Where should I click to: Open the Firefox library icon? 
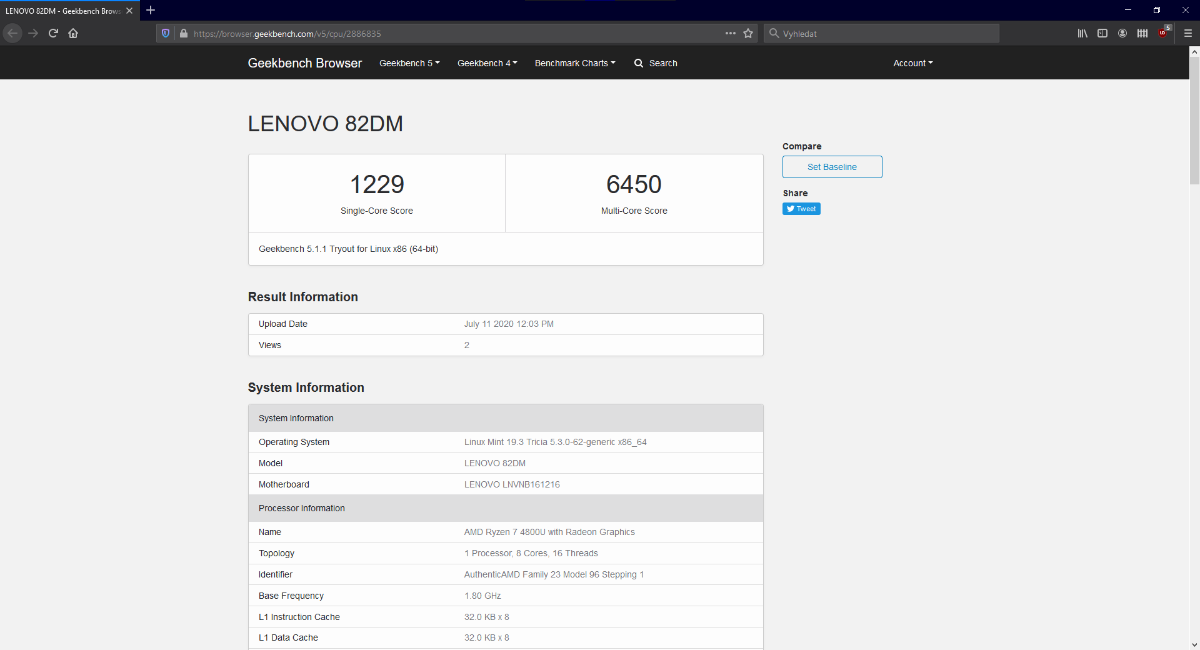[x=1082, y=33]
